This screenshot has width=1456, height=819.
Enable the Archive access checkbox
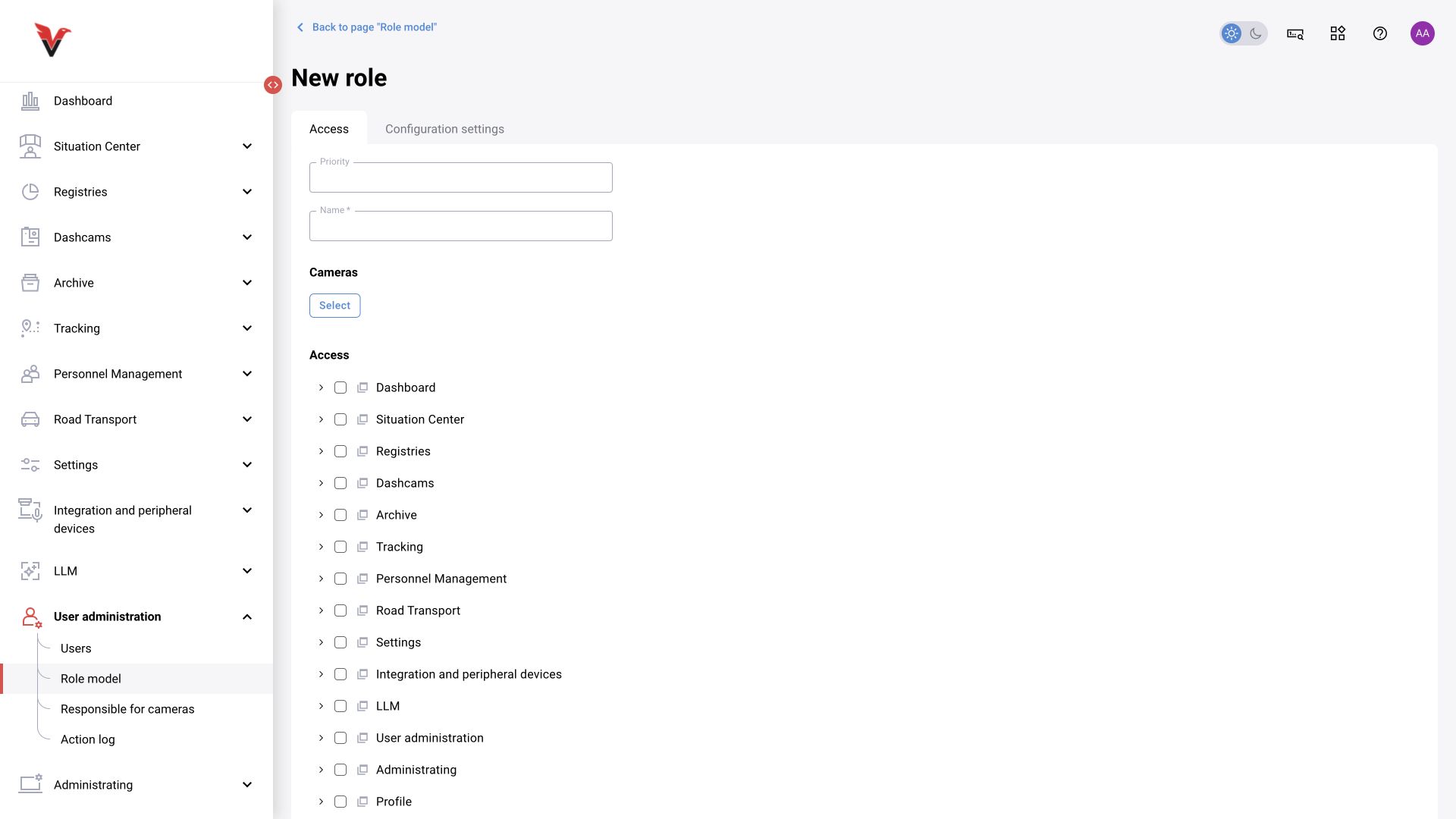(x=340, y=515)
